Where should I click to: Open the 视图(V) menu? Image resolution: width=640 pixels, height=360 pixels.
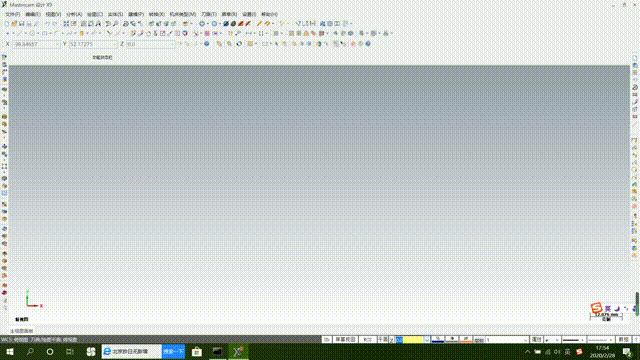click(x=53, y=14)
